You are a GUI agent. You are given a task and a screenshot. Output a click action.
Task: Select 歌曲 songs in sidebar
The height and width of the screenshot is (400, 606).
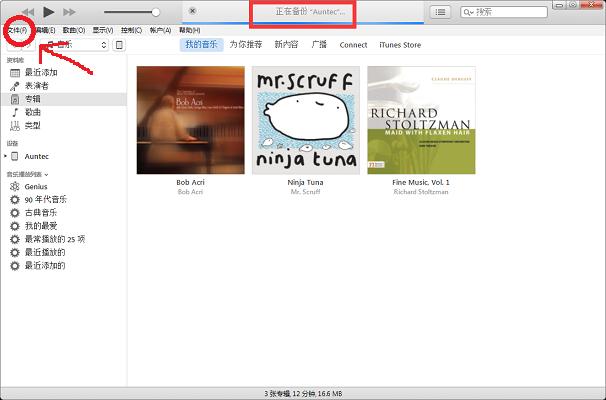click(x=32, y=112)
